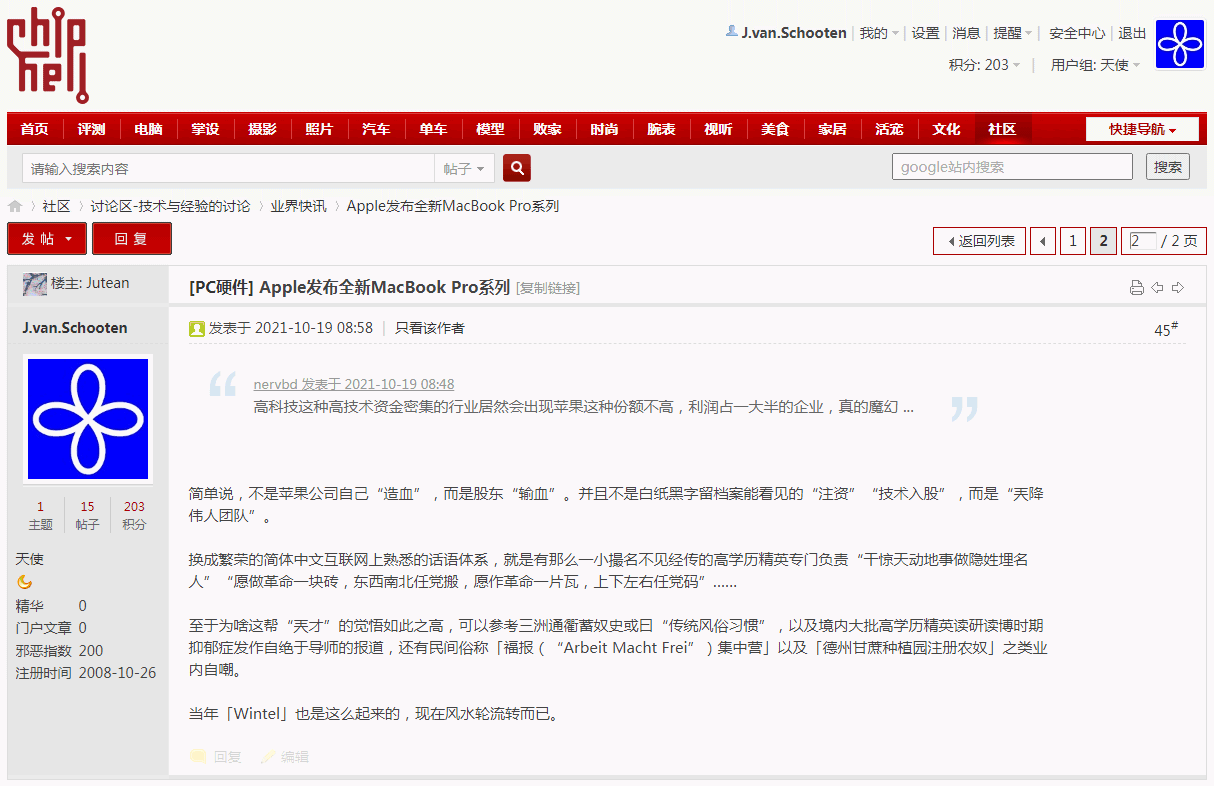Image resolution: width=1214 pixels, height=786 pixels.
Task: Open 安全中心 security center
Action: [x=1077, y=33]
